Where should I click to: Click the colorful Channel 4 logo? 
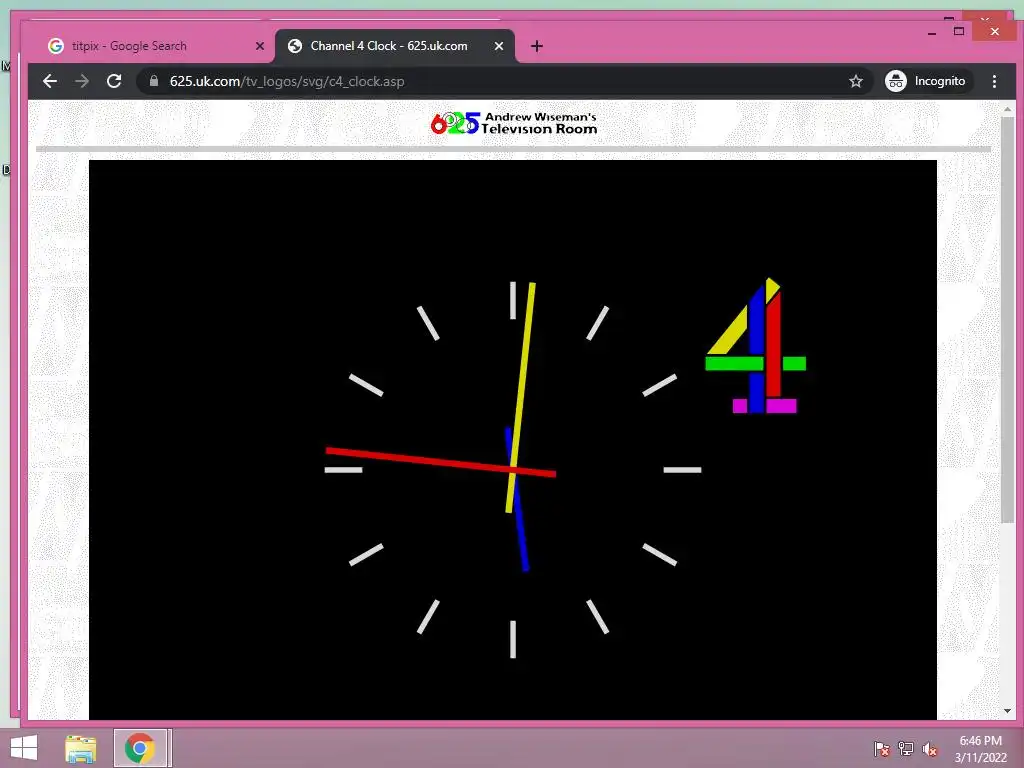click(756, 345)
